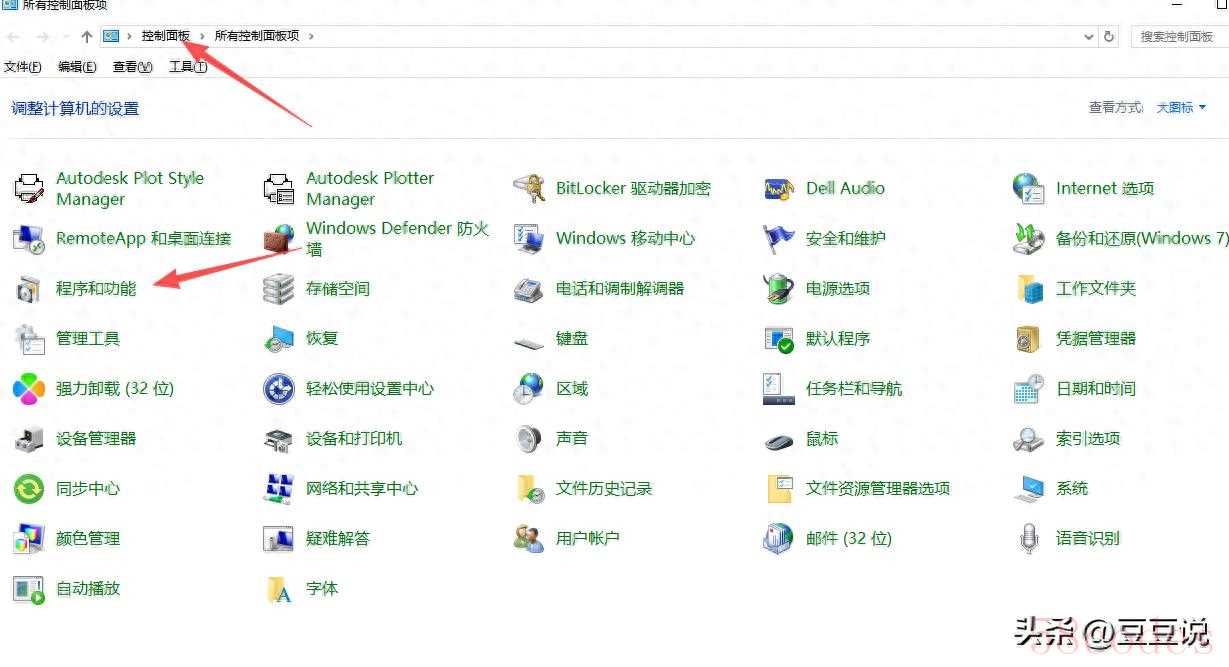Open the 程序和功能 icon

28,289
